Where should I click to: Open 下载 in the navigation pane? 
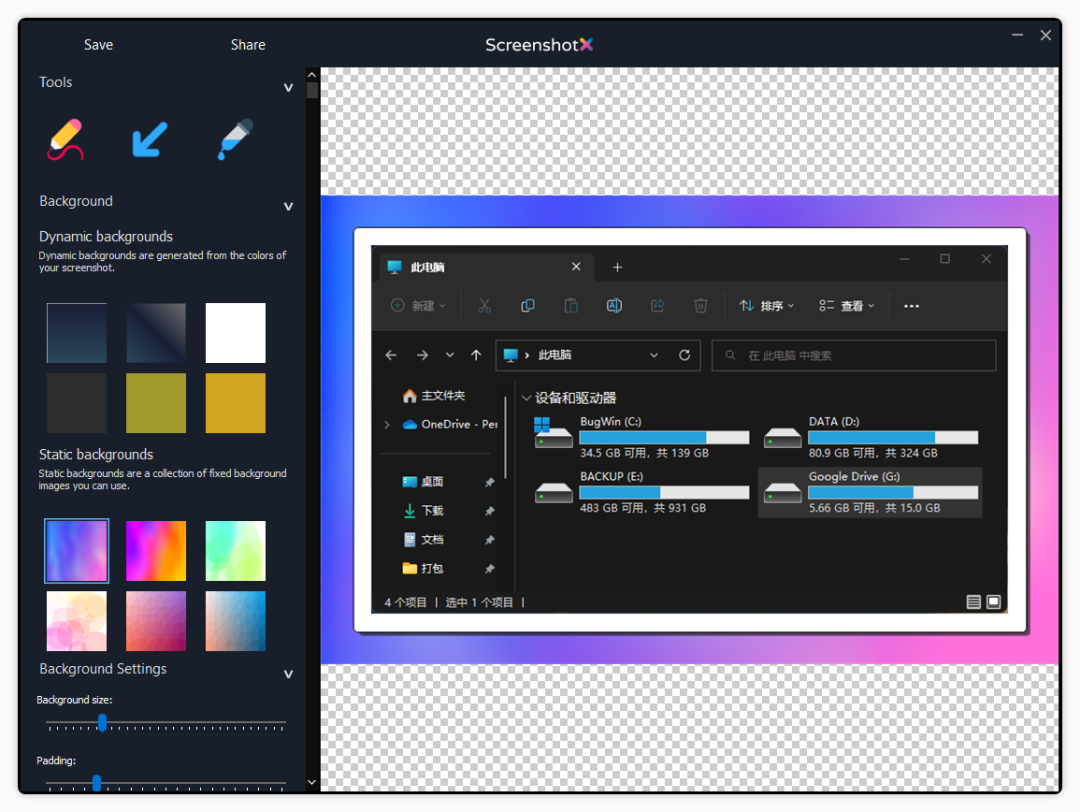tap(423, 511)
